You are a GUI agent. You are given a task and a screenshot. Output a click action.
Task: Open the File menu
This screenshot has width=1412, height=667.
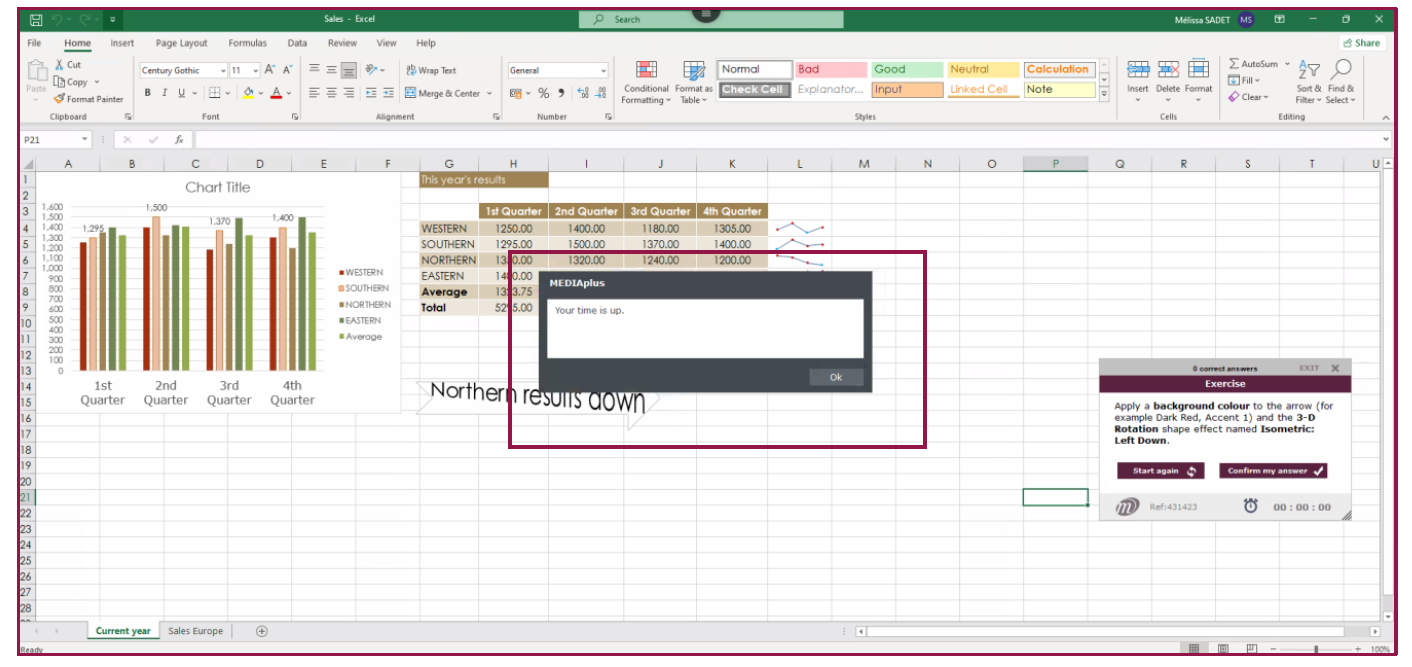34,43
